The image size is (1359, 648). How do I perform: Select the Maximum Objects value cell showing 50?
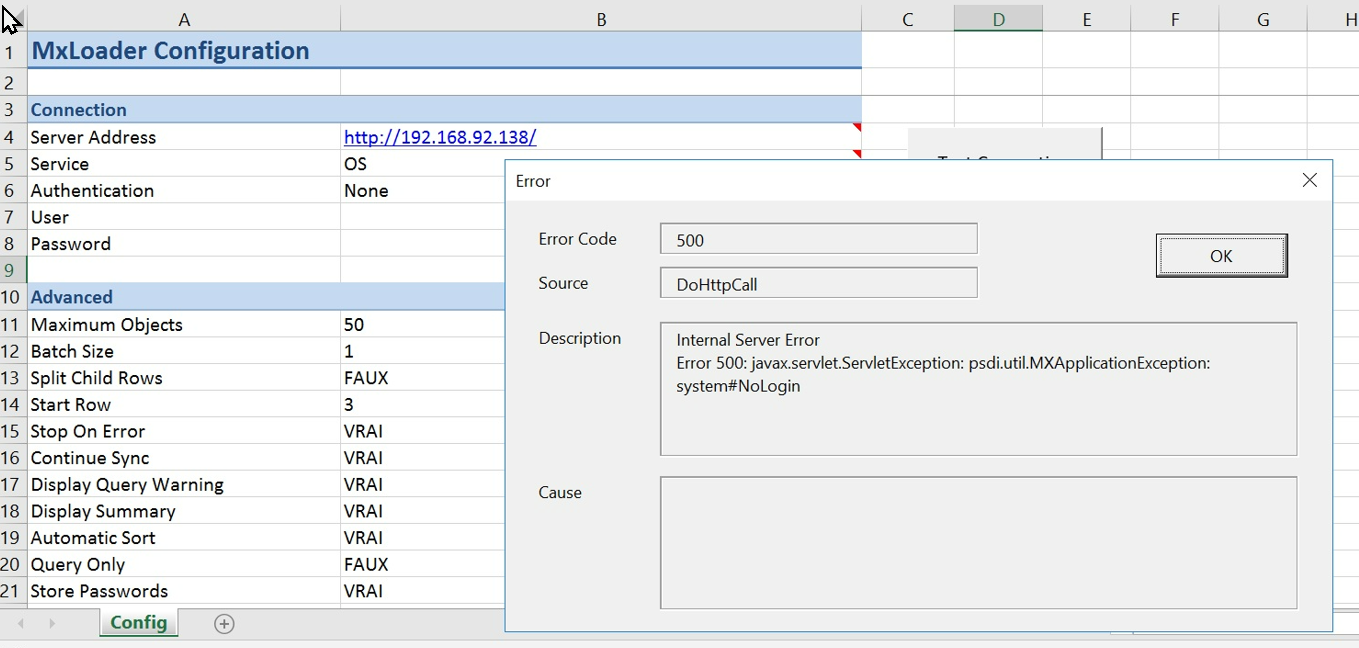(x=420, y=324)
